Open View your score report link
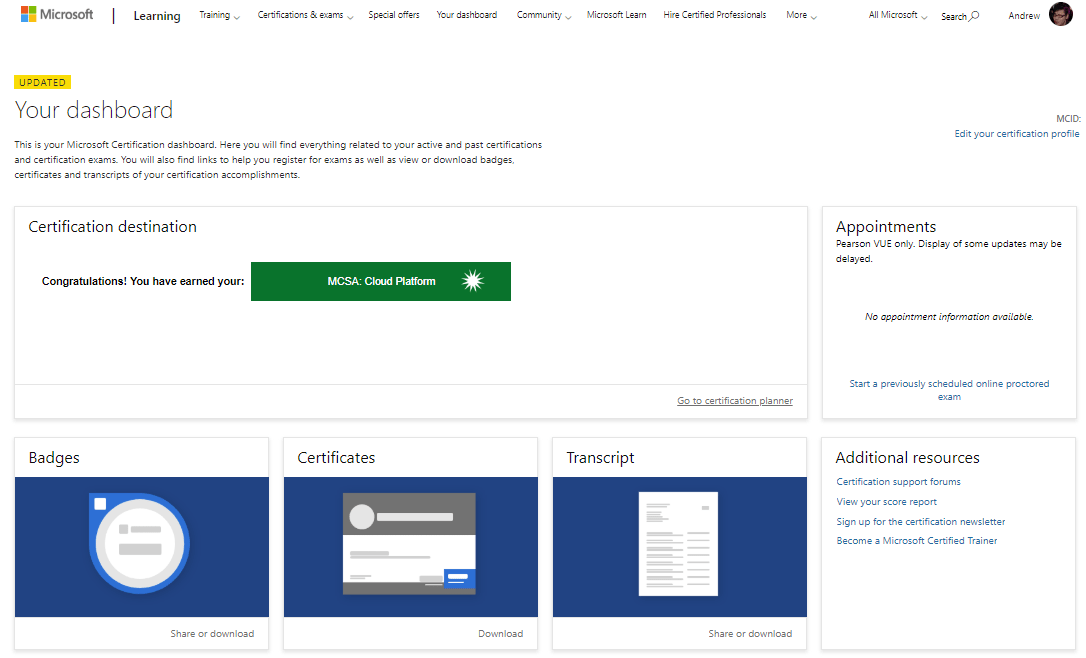1086x658 pixels. 886,502
